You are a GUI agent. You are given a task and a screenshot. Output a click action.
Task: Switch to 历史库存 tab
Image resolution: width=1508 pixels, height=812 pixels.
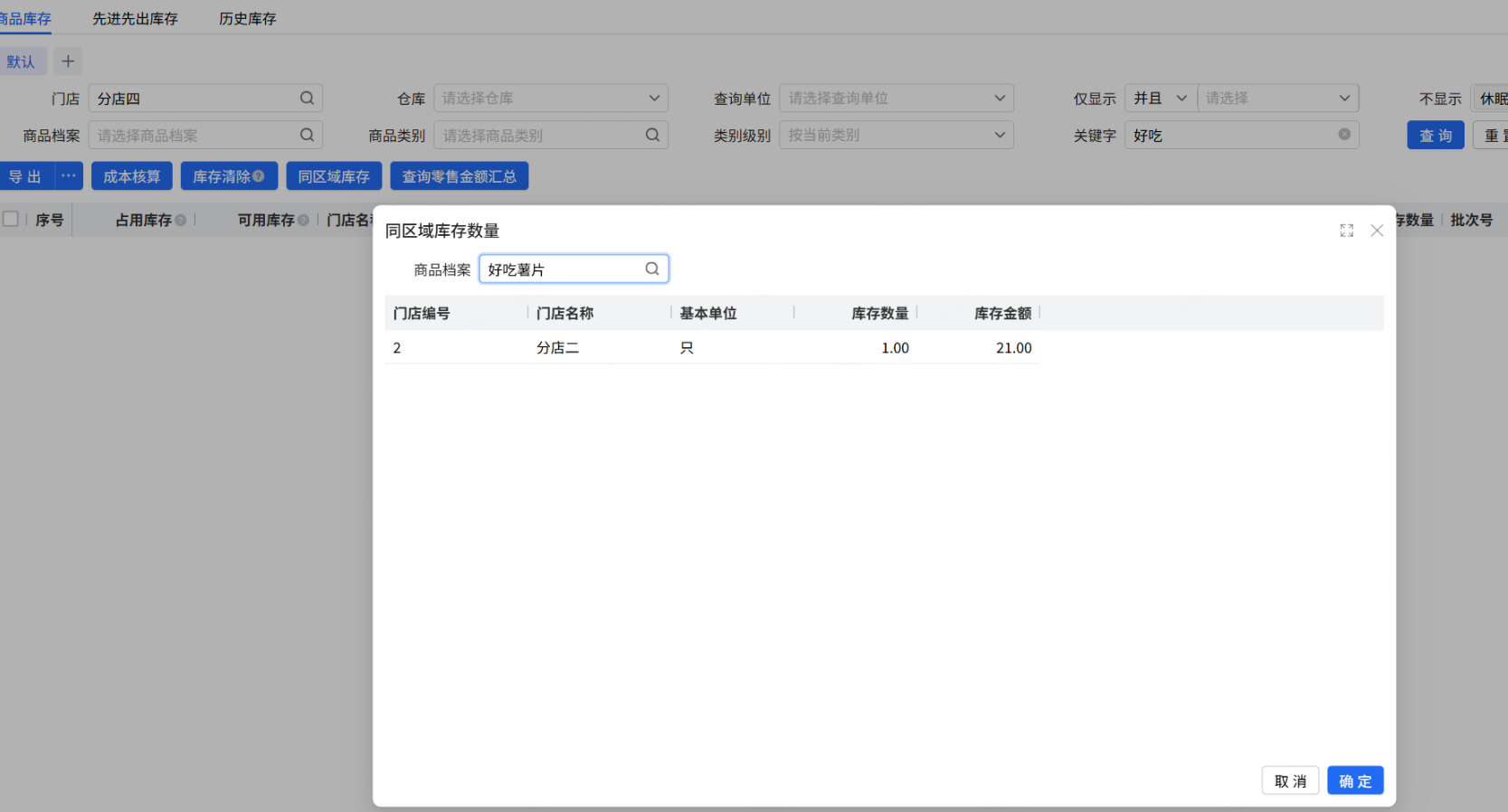[x=247, y=18]
